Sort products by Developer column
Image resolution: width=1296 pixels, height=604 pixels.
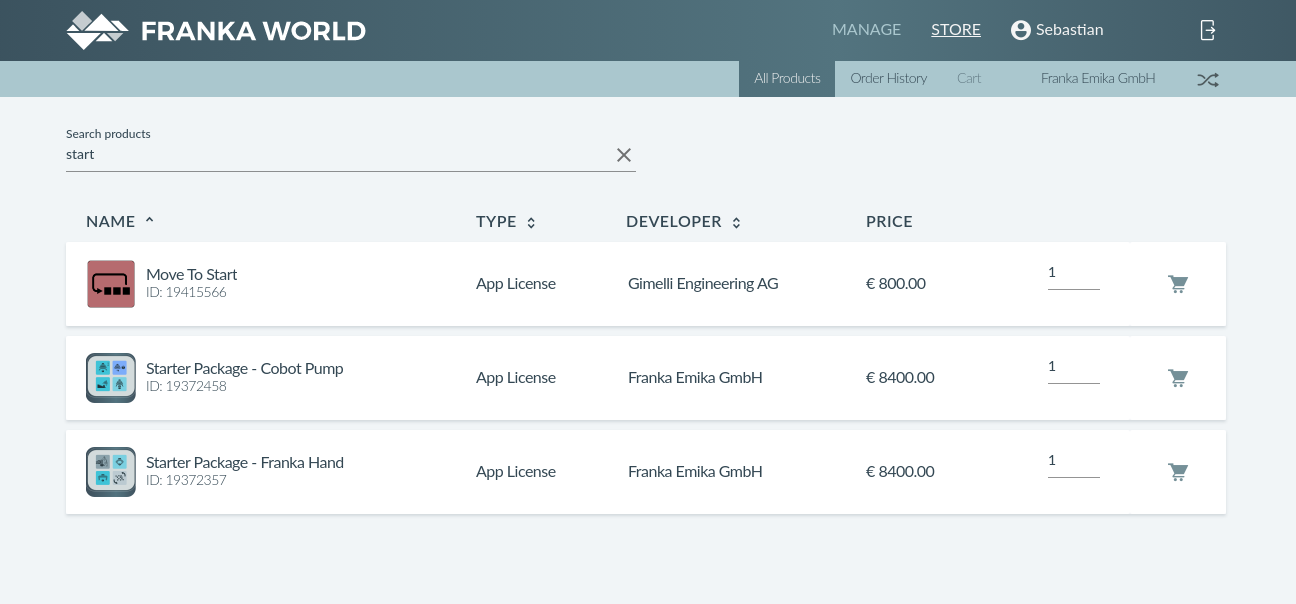coord(684,222)
